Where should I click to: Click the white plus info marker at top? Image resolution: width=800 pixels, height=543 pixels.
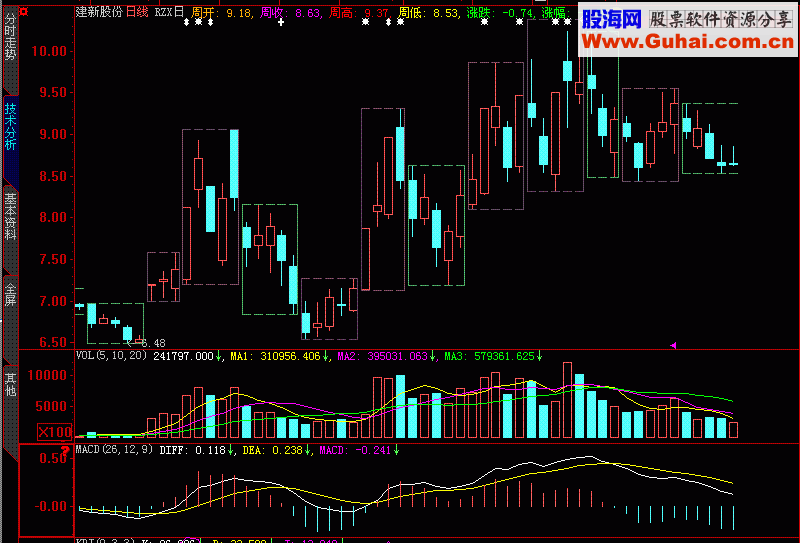(281, 22)
